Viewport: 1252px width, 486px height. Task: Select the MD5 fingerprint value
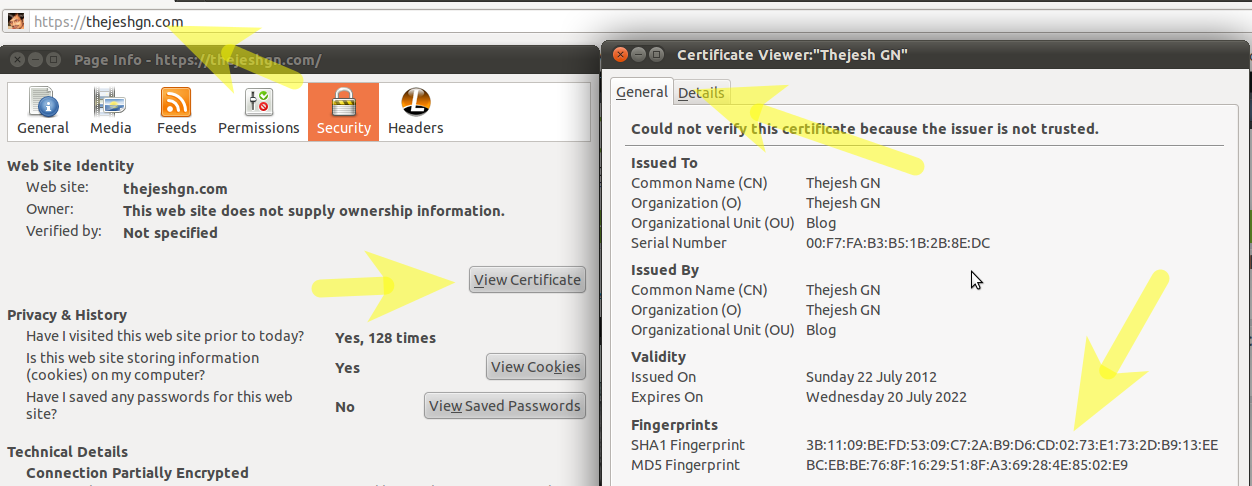967,465
